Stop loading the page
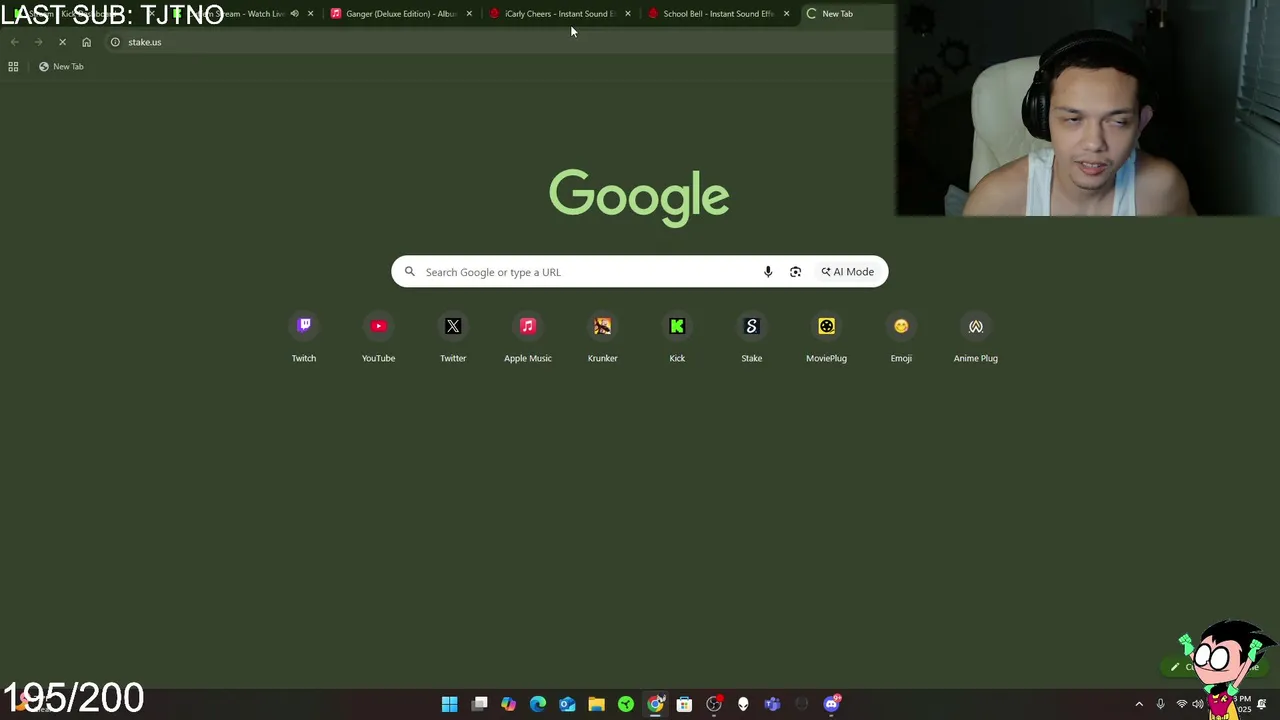Viewport: 1280px width, 720px height. [62, 42]
